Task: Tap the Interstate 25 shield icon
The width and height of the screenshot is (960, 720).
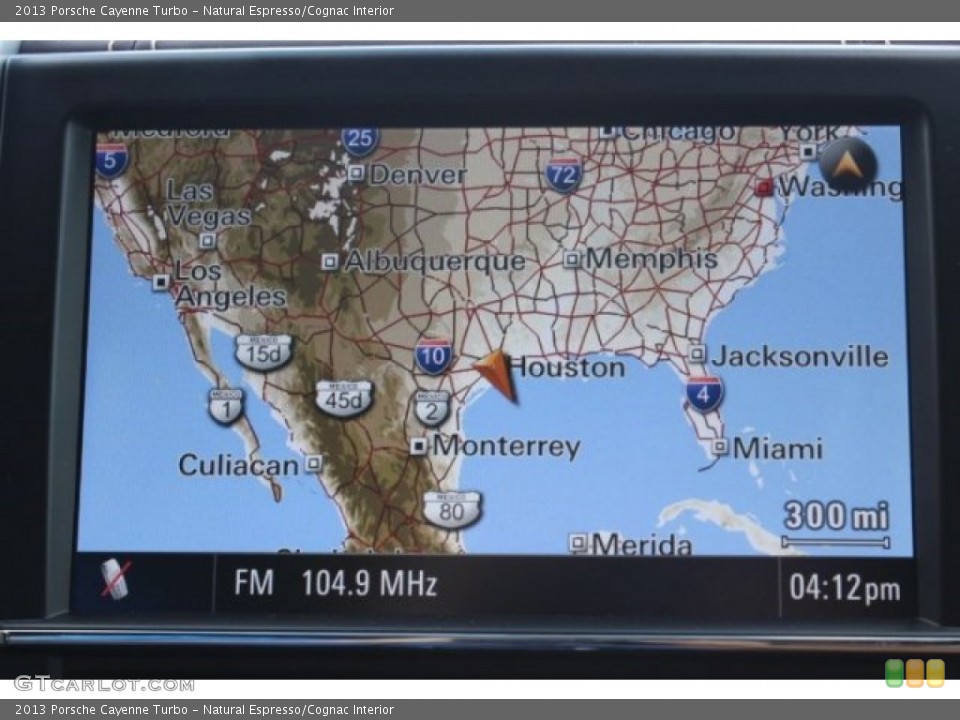Action: tap(360, 140)
